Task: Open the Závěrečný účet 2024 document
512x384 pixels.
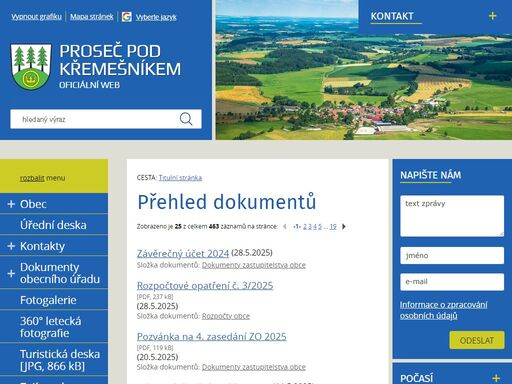Action: (183, 254)
